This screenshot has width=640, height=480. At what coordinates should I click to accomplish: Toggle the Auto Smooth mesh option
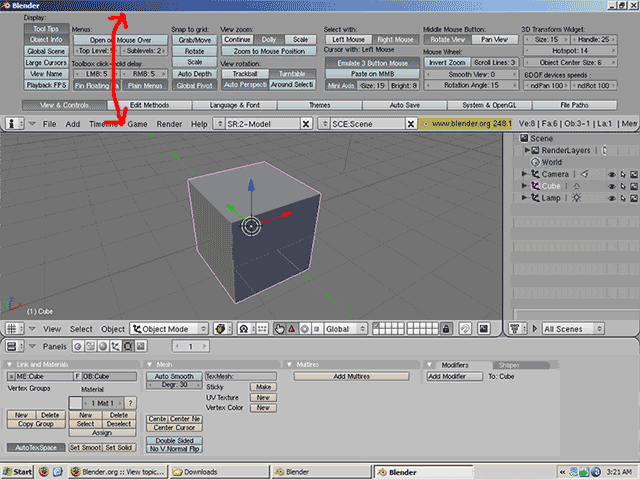coord(174,376)
